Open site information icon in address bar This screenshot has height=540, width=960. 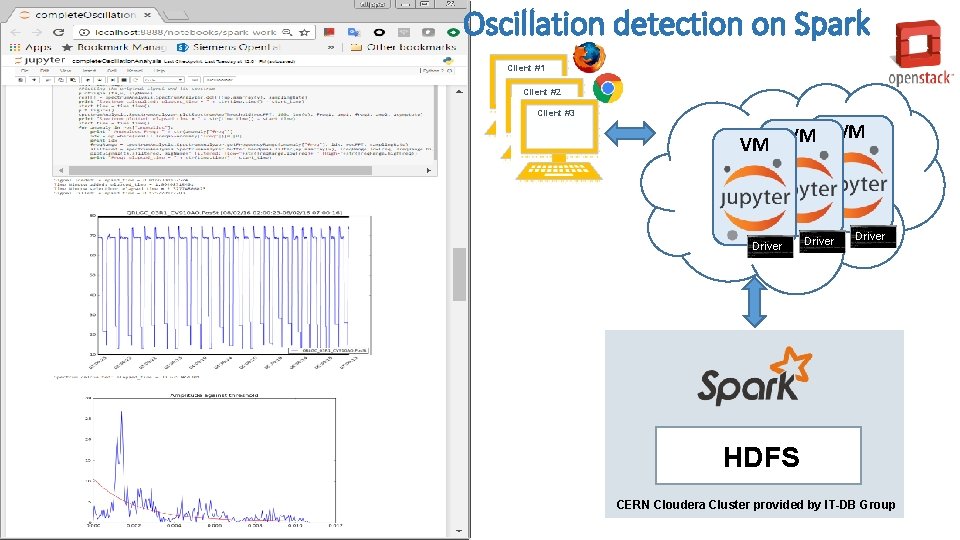[x=84, y=32]
